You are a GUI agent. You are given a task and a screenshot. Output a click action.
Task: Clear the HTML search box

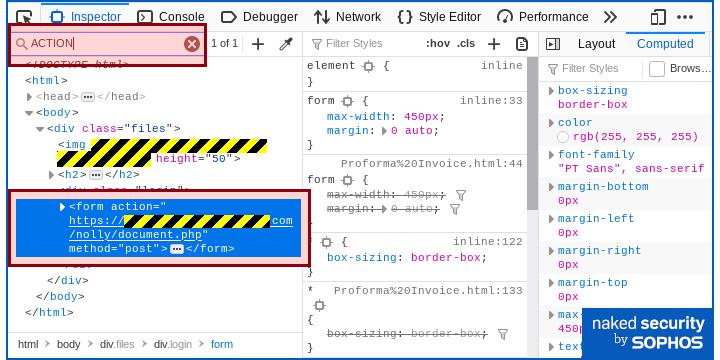coord(192,44)
